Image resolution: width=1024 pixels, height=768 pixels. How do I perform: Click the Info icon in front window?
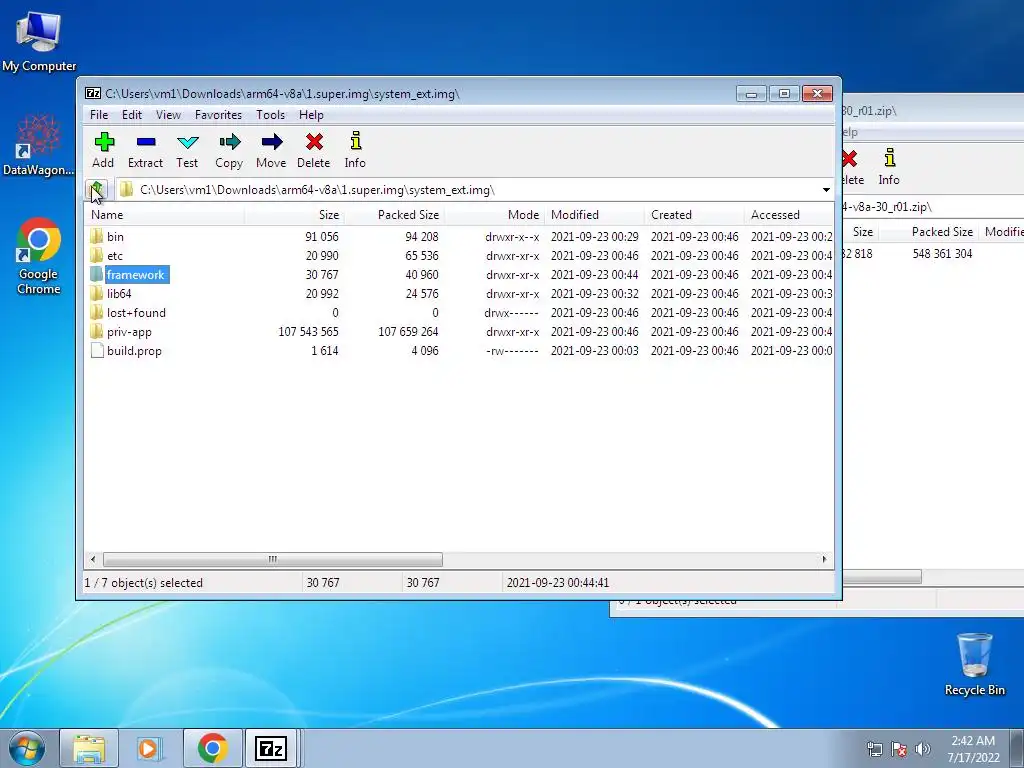click(355, 150)
